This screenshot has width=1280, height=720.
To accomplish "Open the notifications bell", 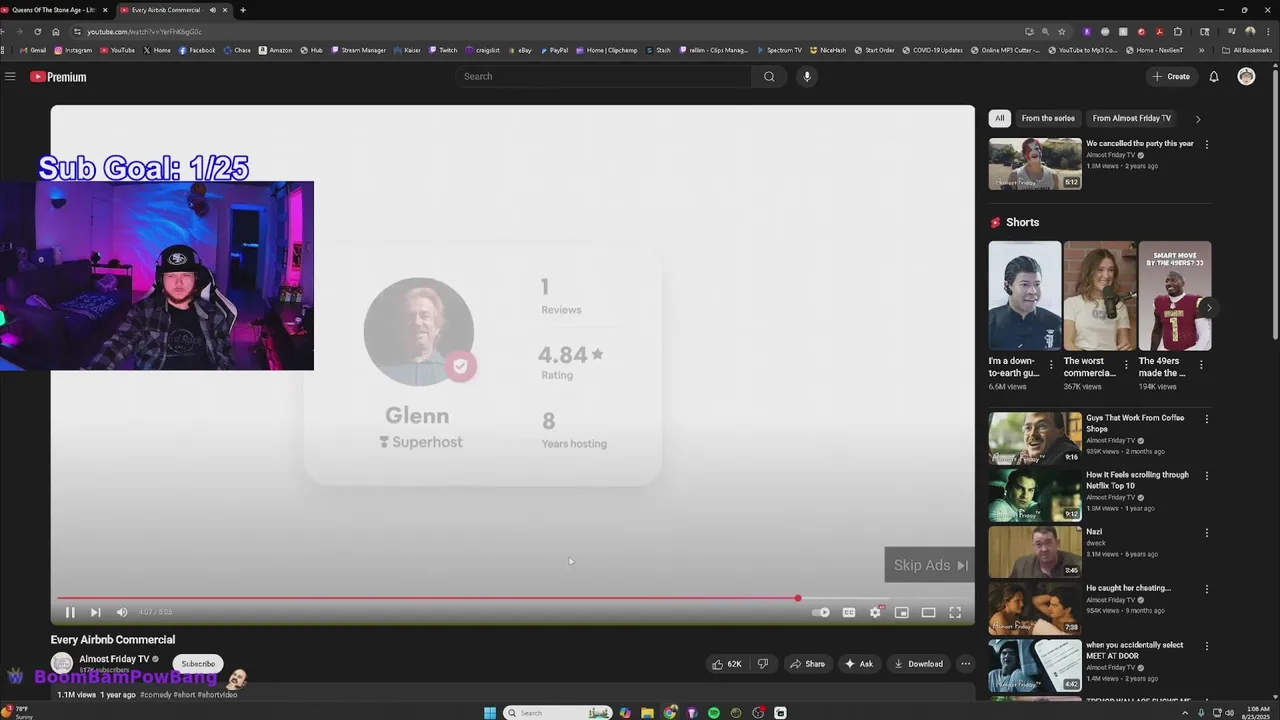I will point(1214,76).
